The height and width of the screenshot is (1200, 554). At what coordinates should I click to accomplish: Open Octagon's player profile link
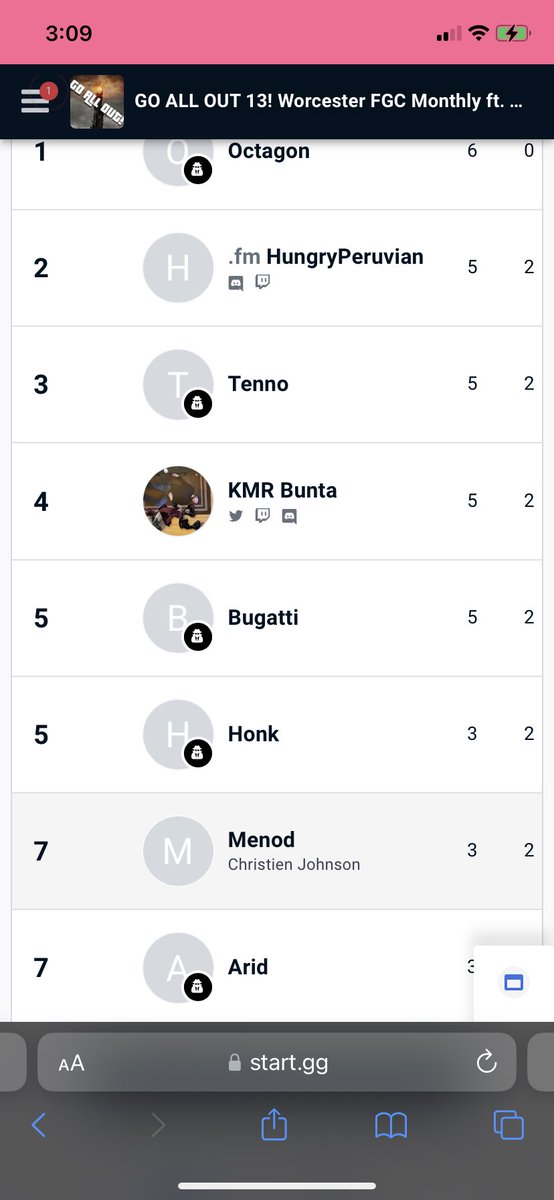tap(269, 151)
